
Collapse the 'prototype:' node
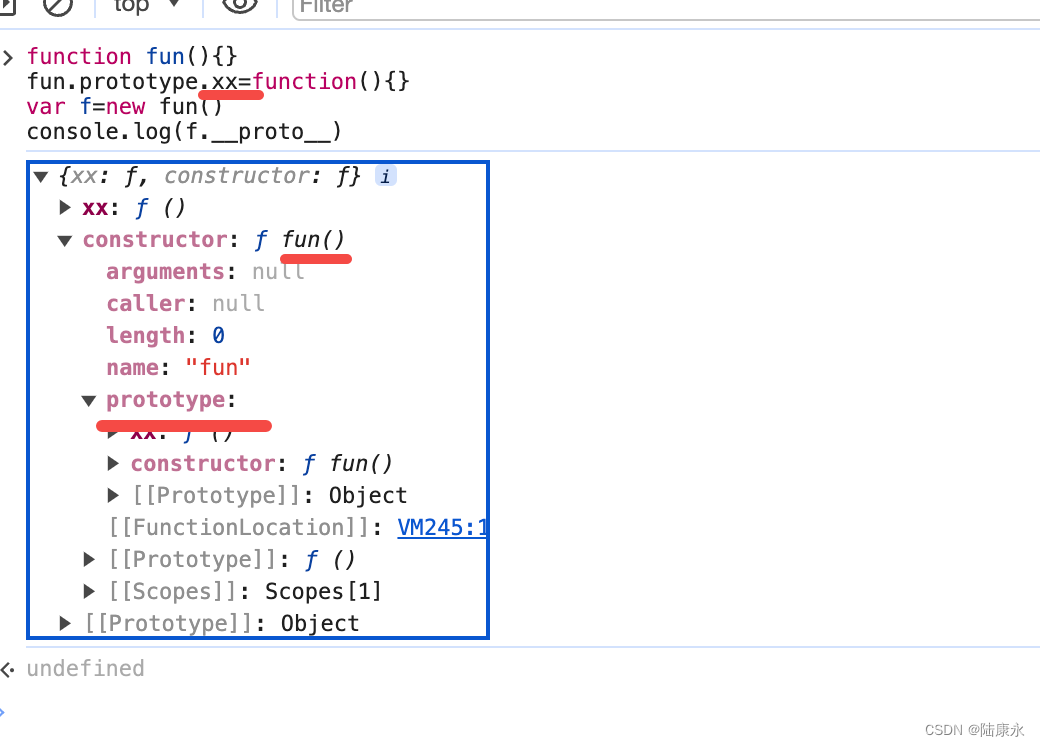pyautogui.click(x=89, y=401)
